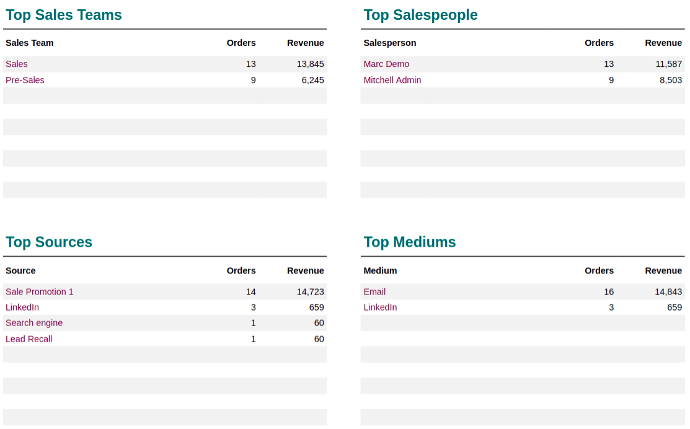Click LinkedIn in the Top Mediums table
This screenshot has height=429, width=690.
(x=380, y=307)
